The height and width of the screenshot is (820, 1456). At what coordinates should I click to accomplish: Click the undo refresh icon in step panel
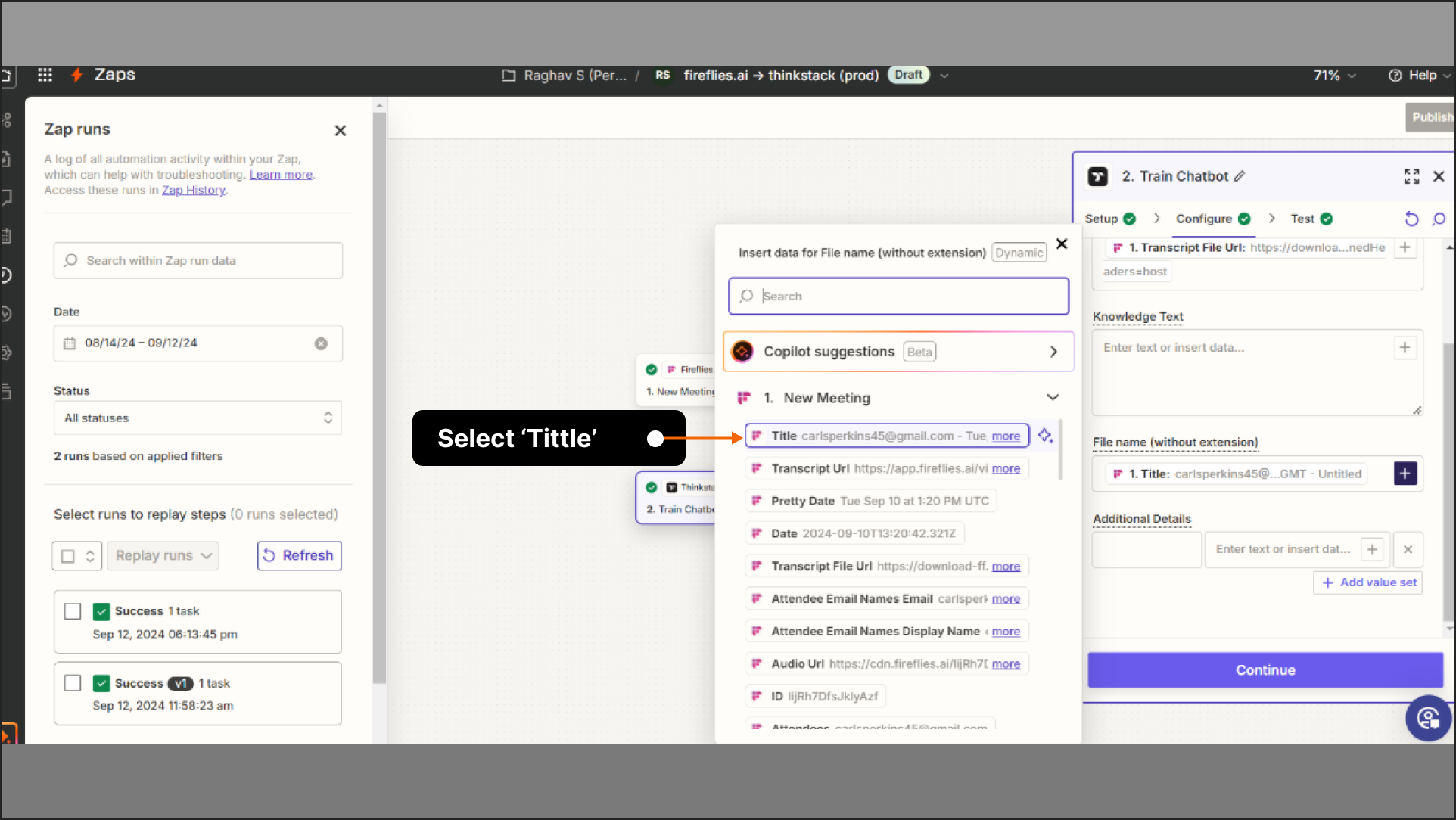(x=1411, y=219)
